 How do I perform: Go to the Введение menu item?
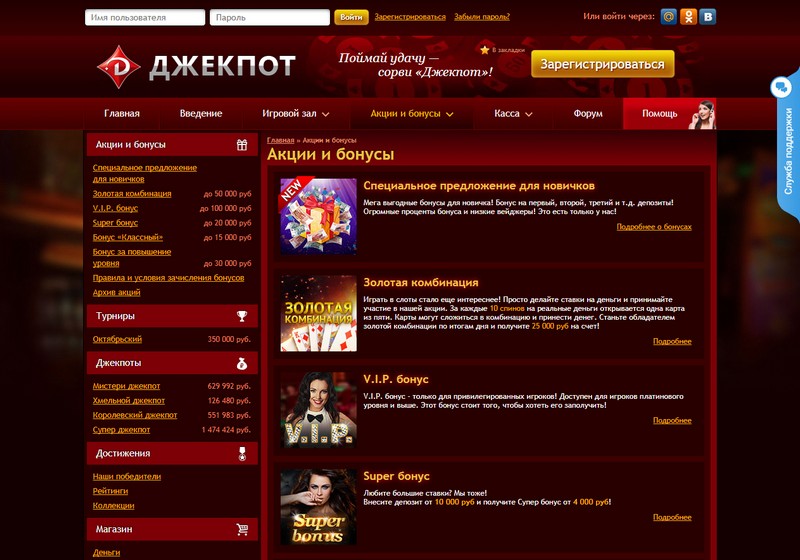point(201,114)
